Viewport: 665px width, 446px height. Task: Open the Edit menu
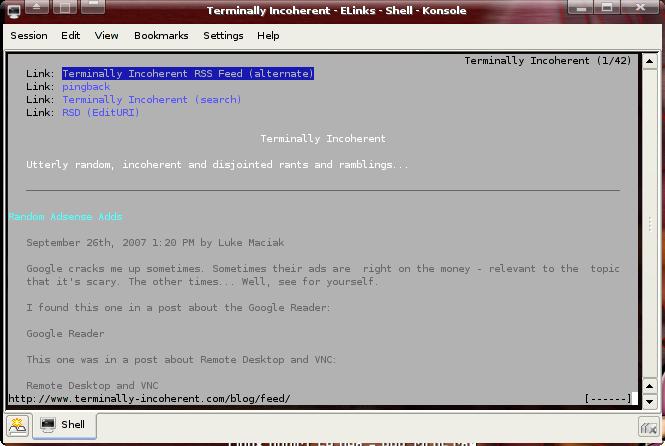[70, 36]
